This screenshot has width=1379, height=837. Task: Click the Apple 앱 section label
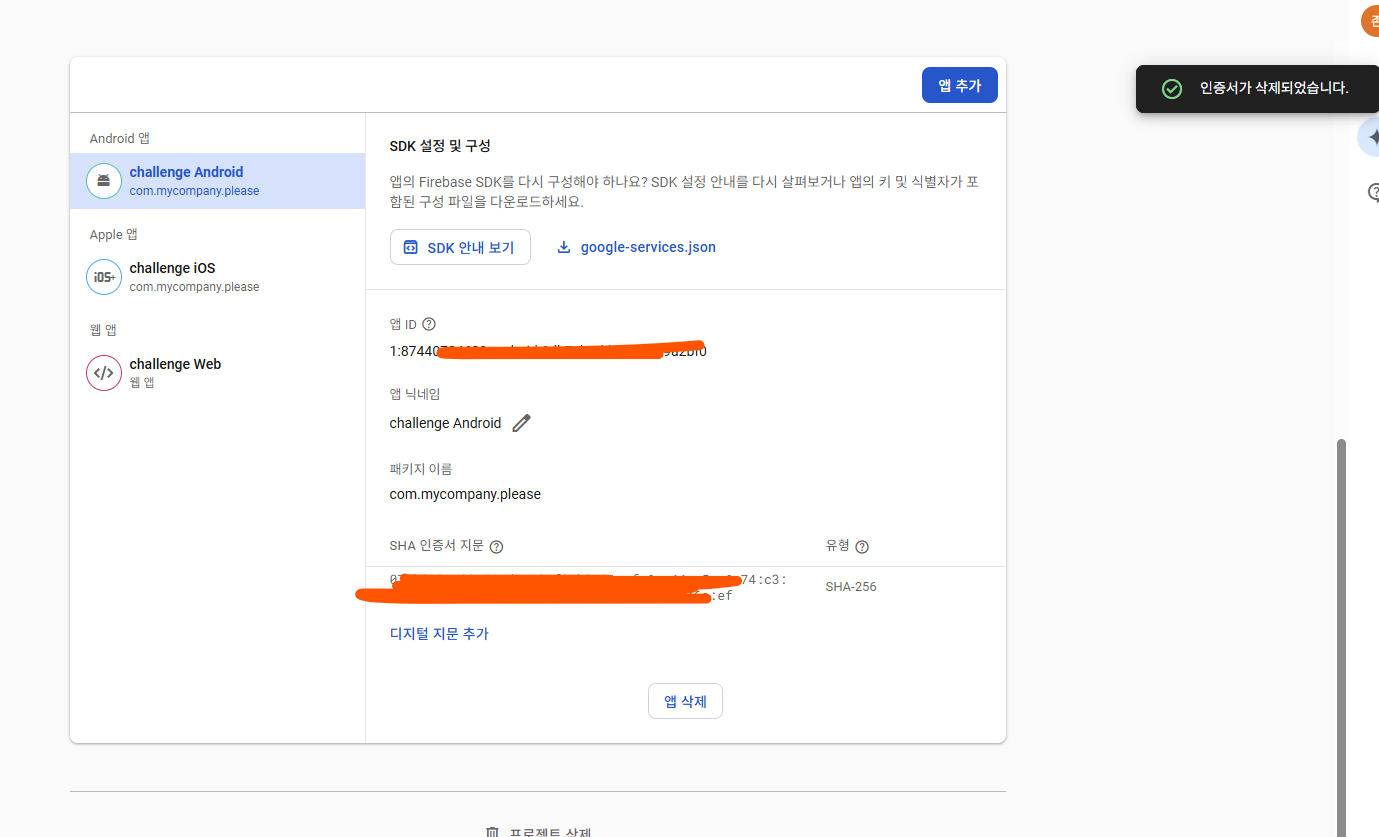[114, 234]
